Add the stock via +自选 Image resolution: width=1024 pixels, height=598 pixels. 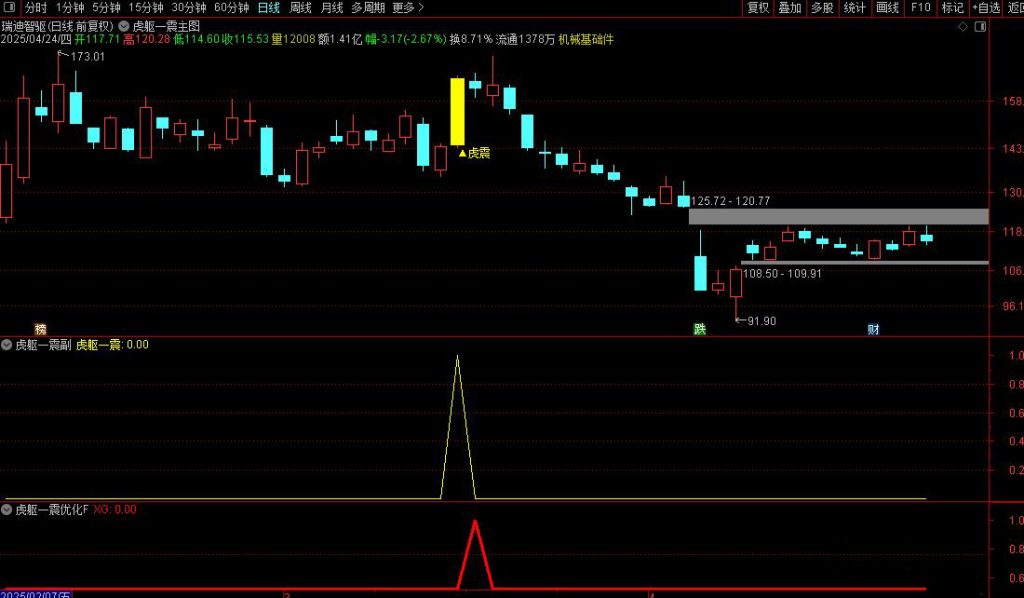pyautogui.click(x=984, y=7)
